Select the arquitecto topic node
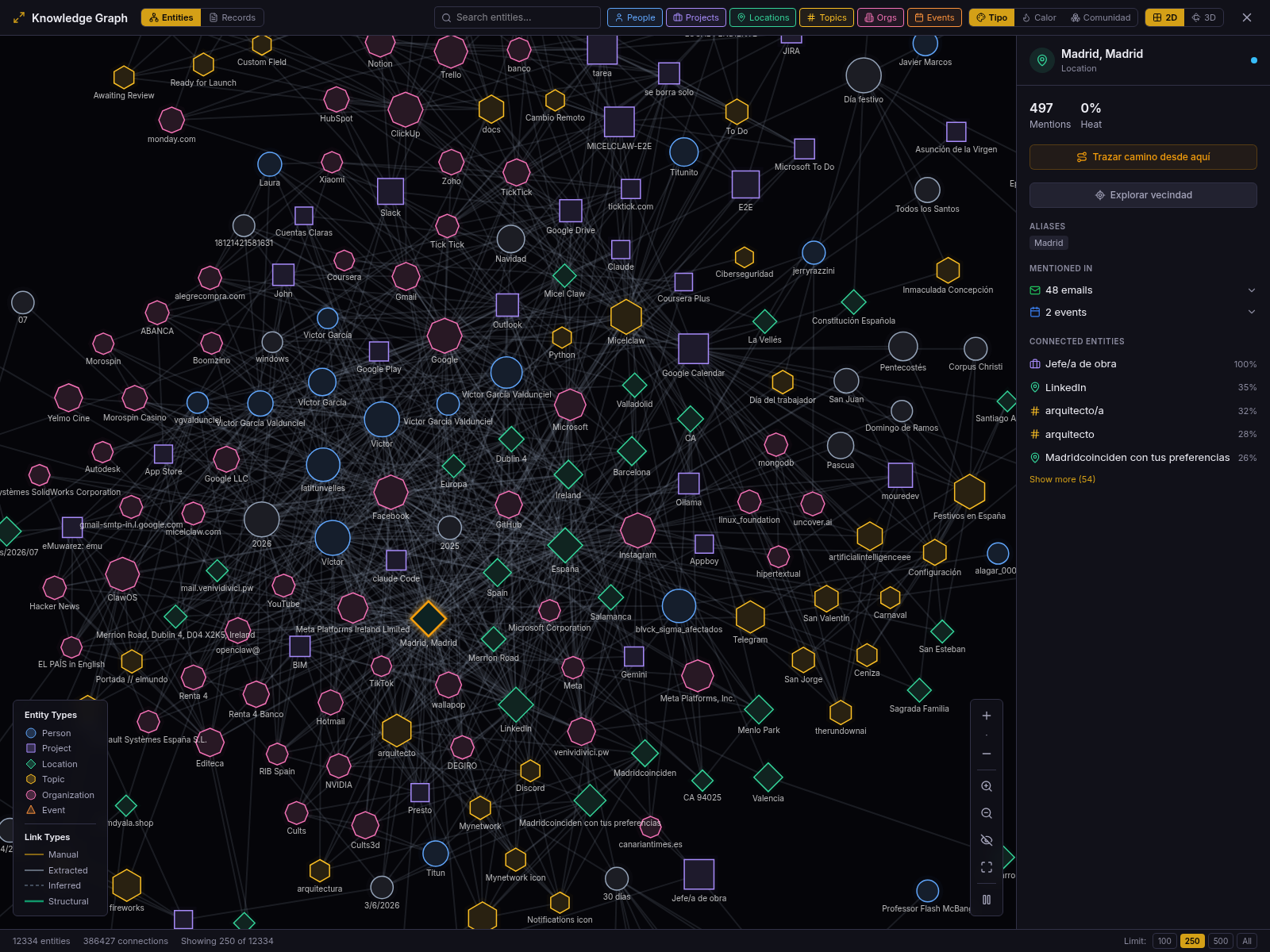The image size is (1270, 952). pos(397,731)
